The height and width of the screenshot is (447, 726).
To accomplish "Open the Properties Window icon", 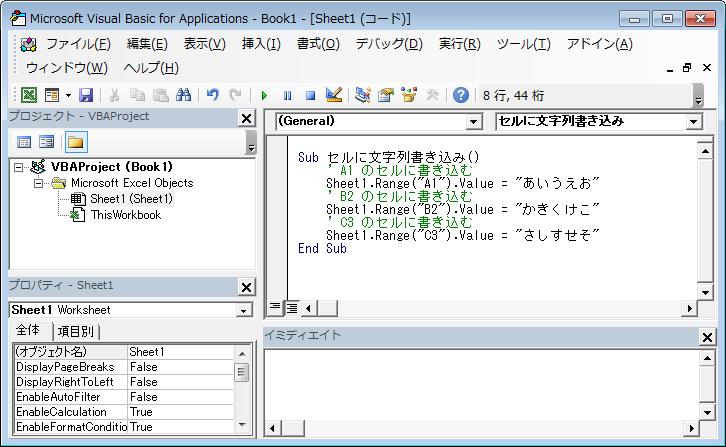I will coord(386,95).
